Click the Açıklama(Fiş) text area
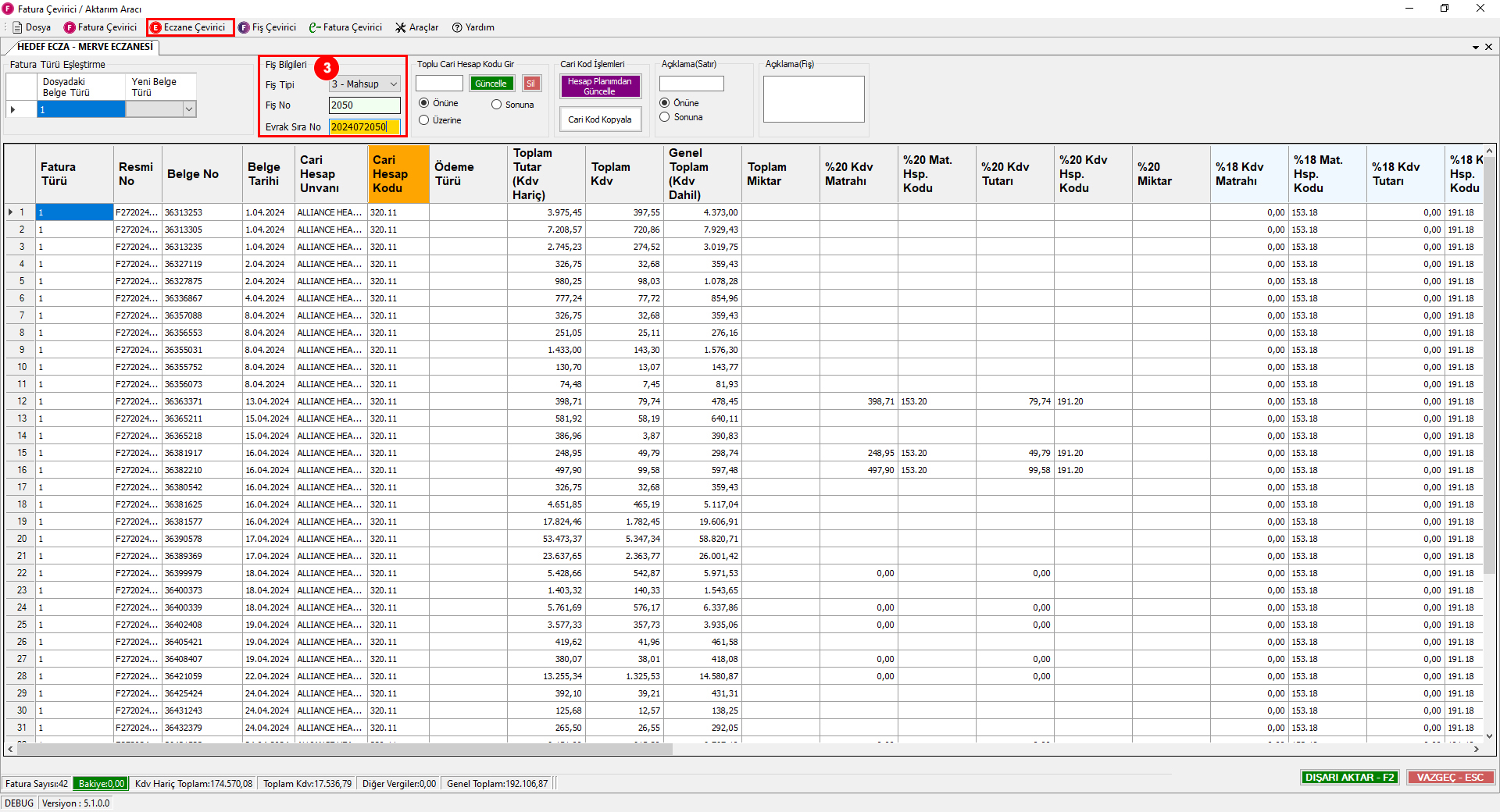Screen dimensions: 1500x812 (x=813, y=99)
